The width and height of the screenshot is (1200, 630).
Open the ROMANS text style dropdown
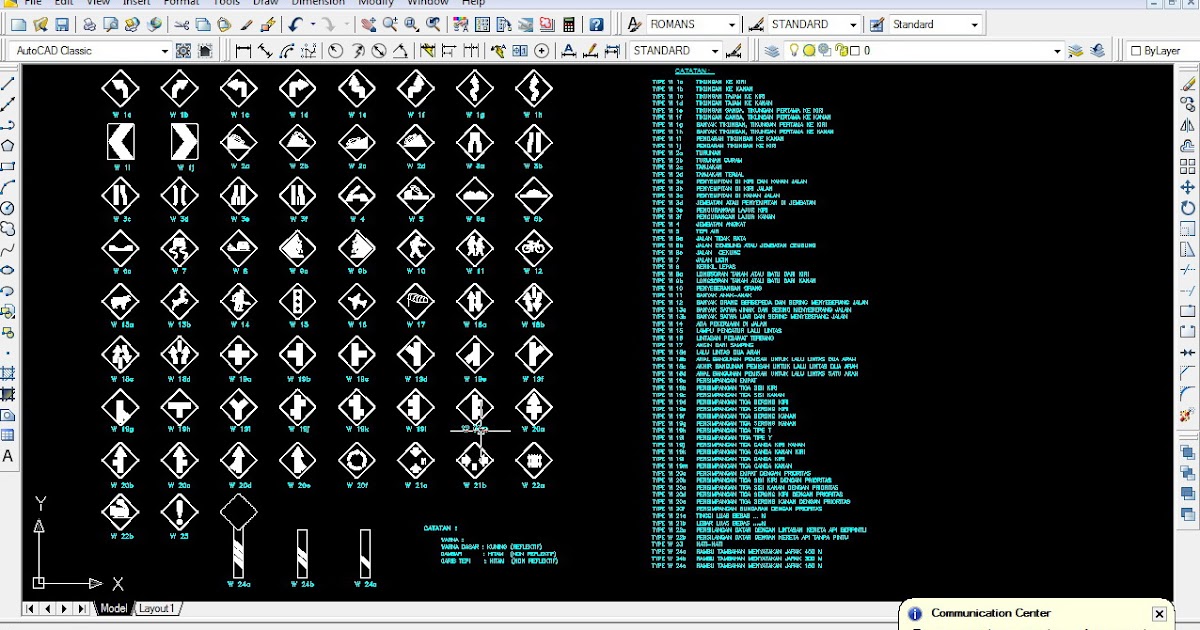(x=733, y=23)
